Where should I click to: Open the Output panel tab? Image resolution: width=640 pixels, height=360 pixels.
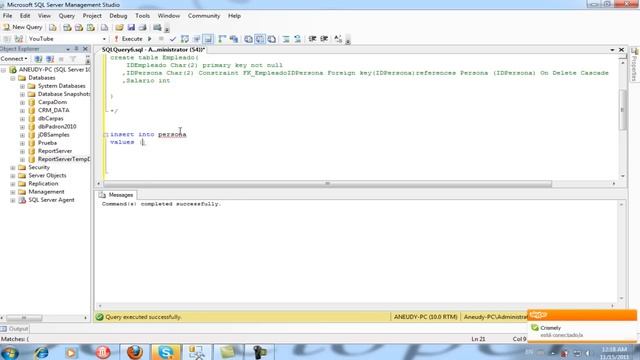click(x=15, y=329)
